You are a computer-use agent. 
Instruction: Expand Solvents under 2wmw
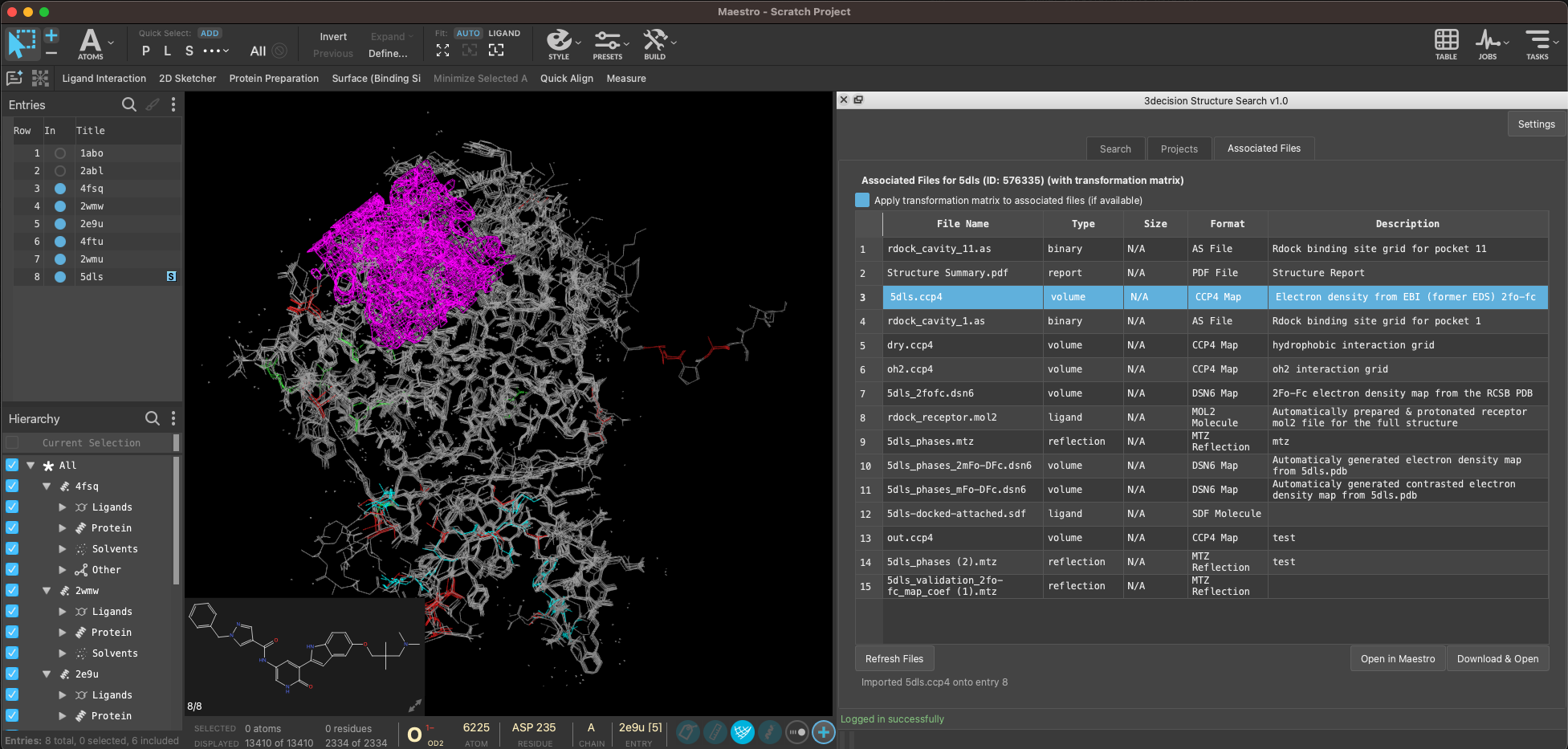63,653
